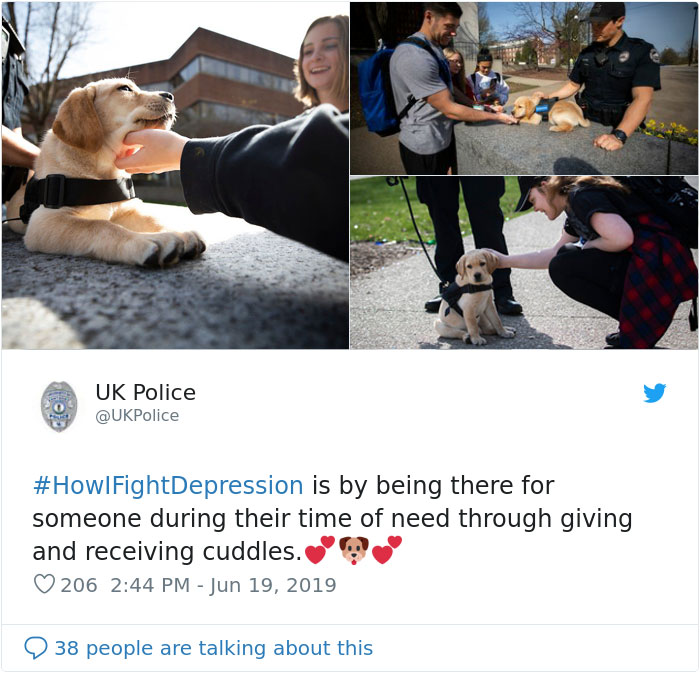The width and height of the screenshot is (700, 673).
Task: Open the large puppy chin-scratch photo
Action: [x=175, y=175]
